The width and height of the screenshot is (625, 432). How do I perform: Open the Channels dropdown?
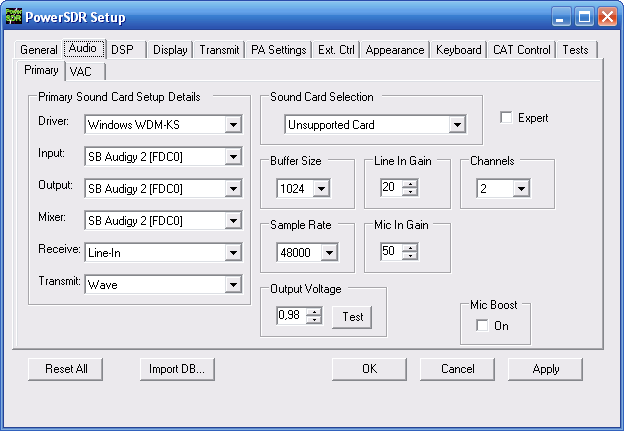pyautogui.click(x=521, y=188)
